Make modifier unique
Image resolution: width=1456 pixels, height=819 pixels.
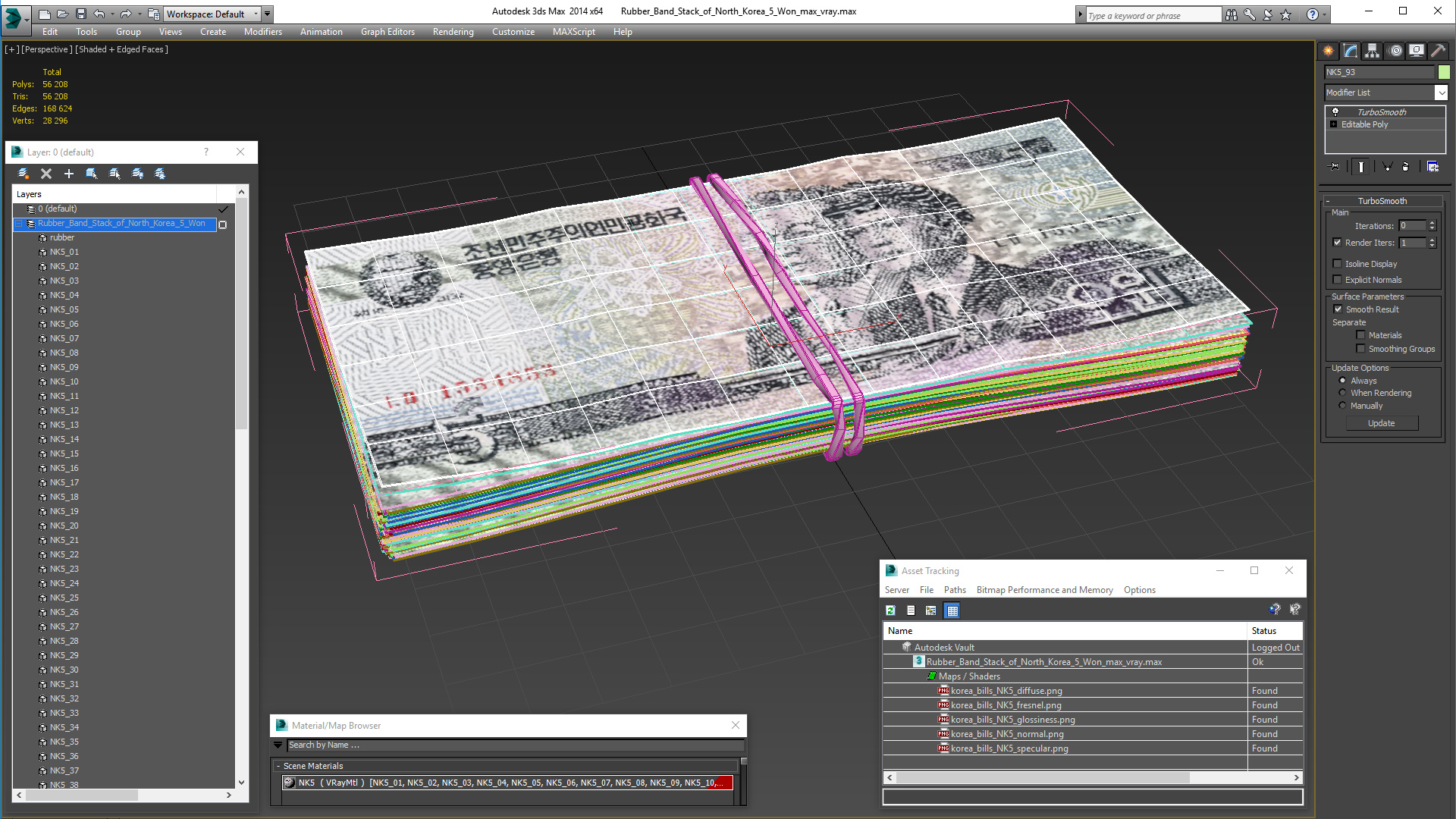click(x=1387, y=167)
